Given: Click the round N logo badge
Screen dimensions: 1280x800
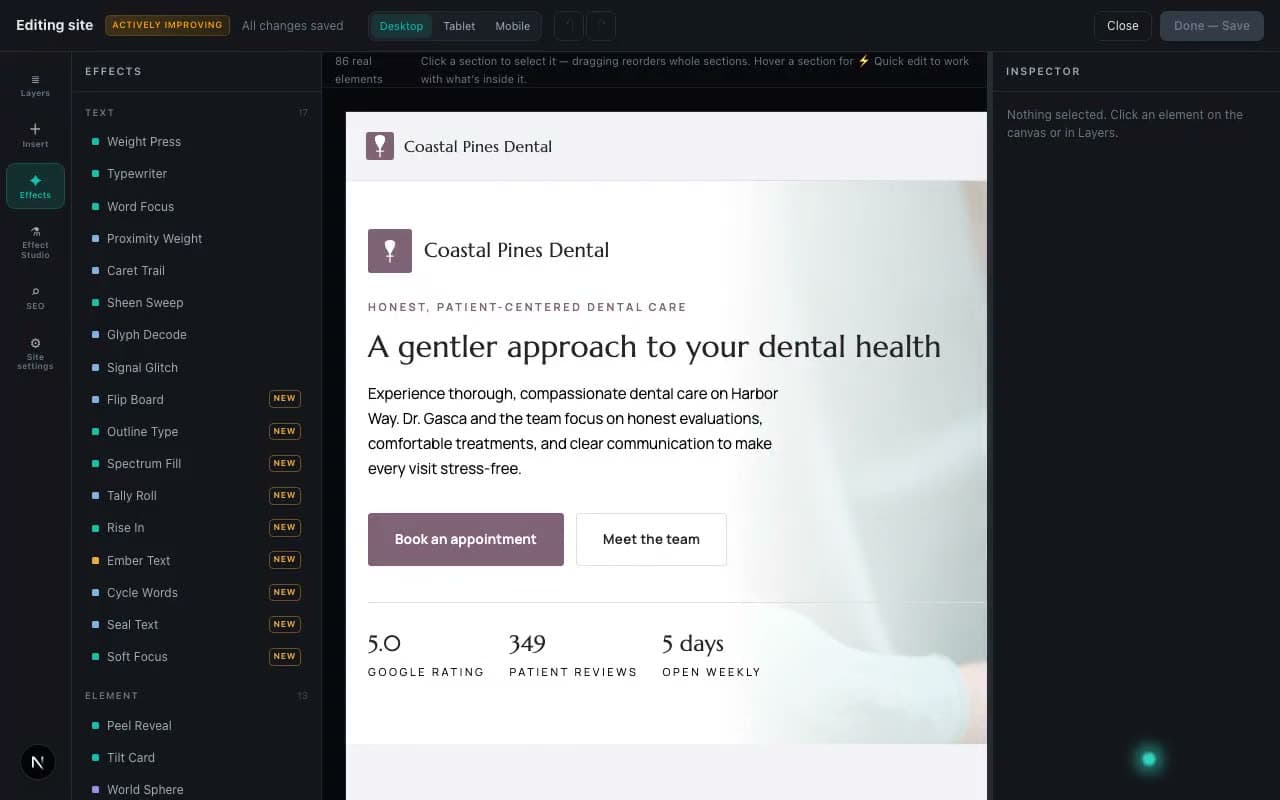Looking at the screenshot, I should tap(37, 762).
